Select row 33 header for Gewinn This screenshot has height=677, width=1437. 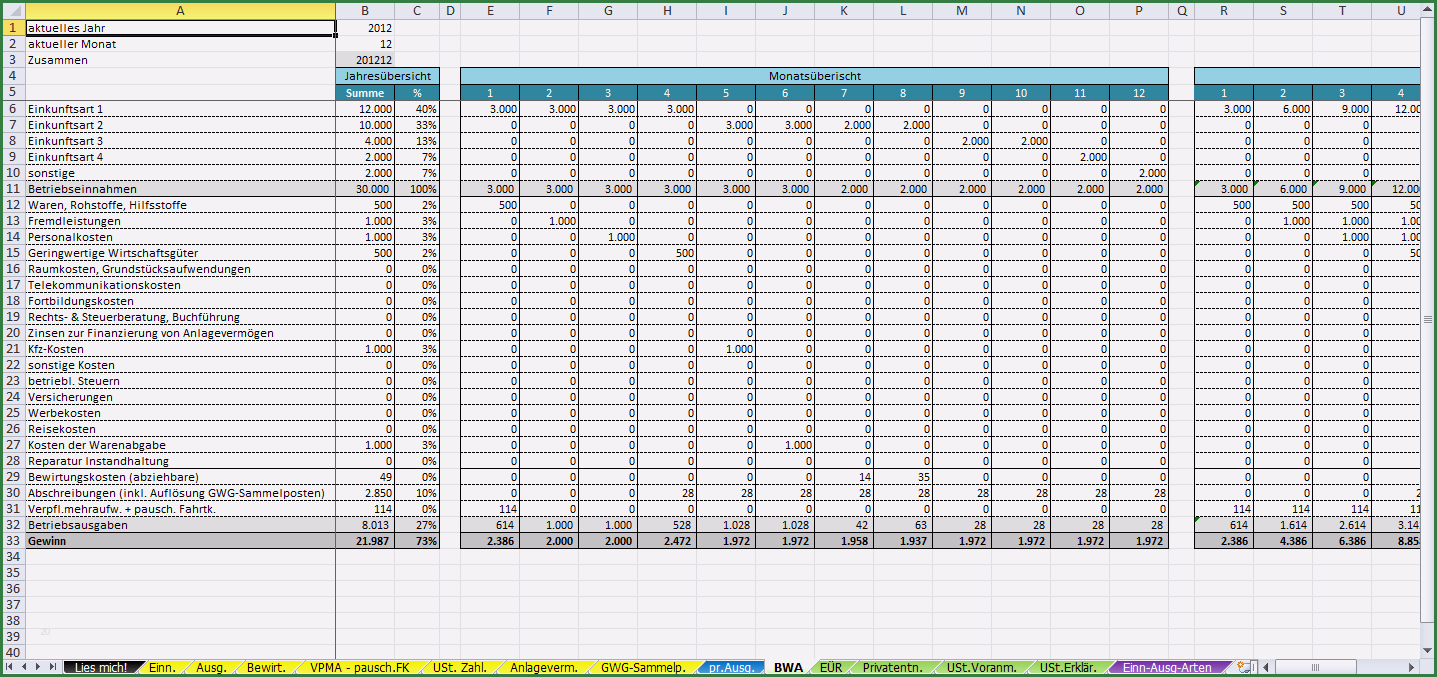[x=12, y=541]
